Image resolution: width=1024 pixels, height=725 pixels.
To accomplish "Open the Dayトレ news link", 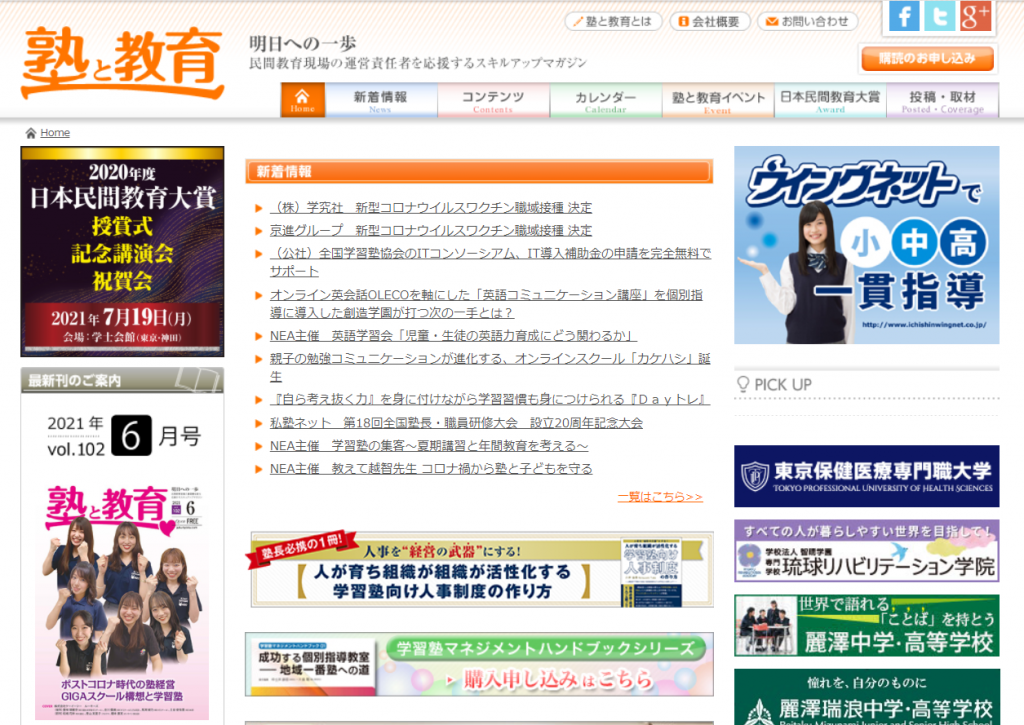I will click(x=490, y=400).
